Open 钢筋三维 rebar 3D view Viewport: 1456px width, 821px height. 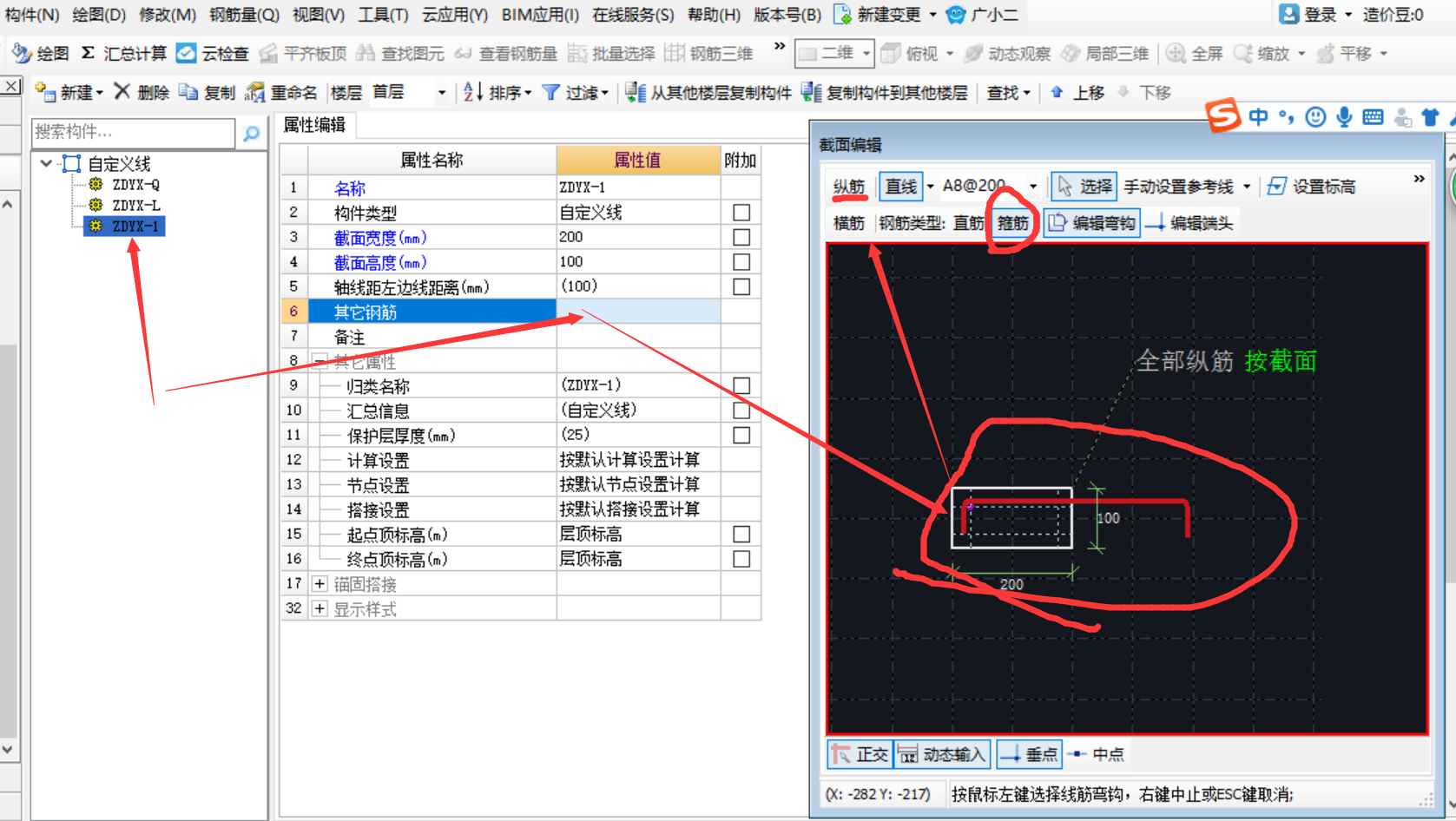[x=709, y=54]
